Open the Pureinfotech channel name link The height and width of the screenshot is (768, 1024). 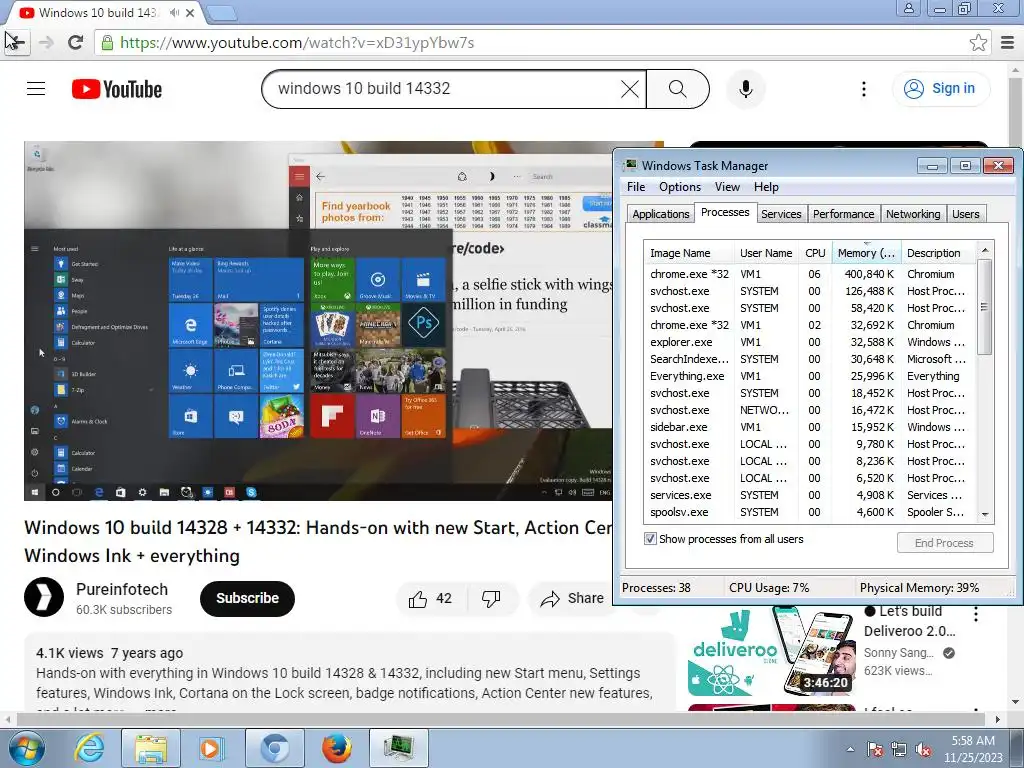point(122,589)
